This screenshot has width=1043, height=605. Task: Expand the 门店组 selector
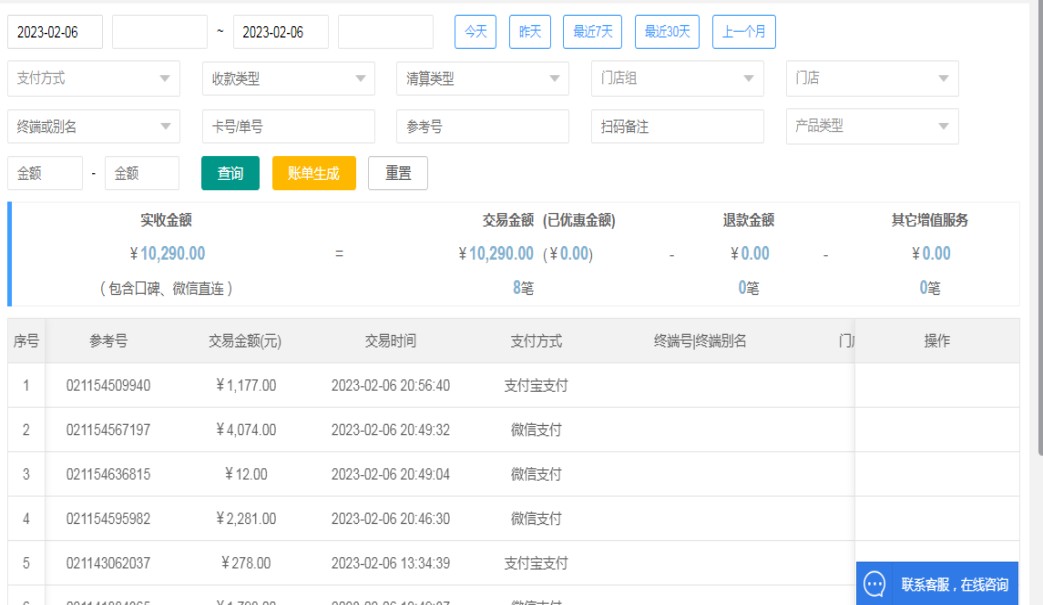coord(676,78)
